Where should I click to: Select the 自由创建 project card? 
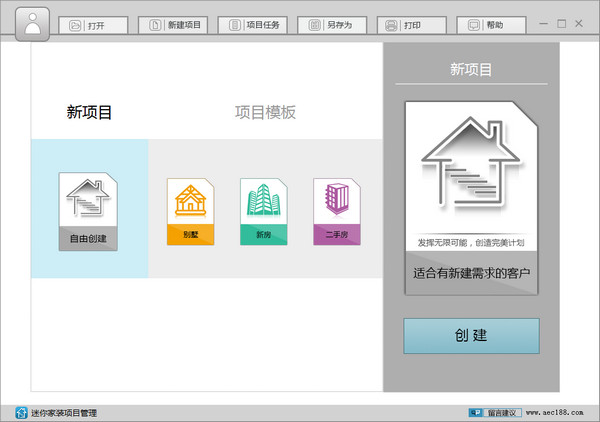88,212
